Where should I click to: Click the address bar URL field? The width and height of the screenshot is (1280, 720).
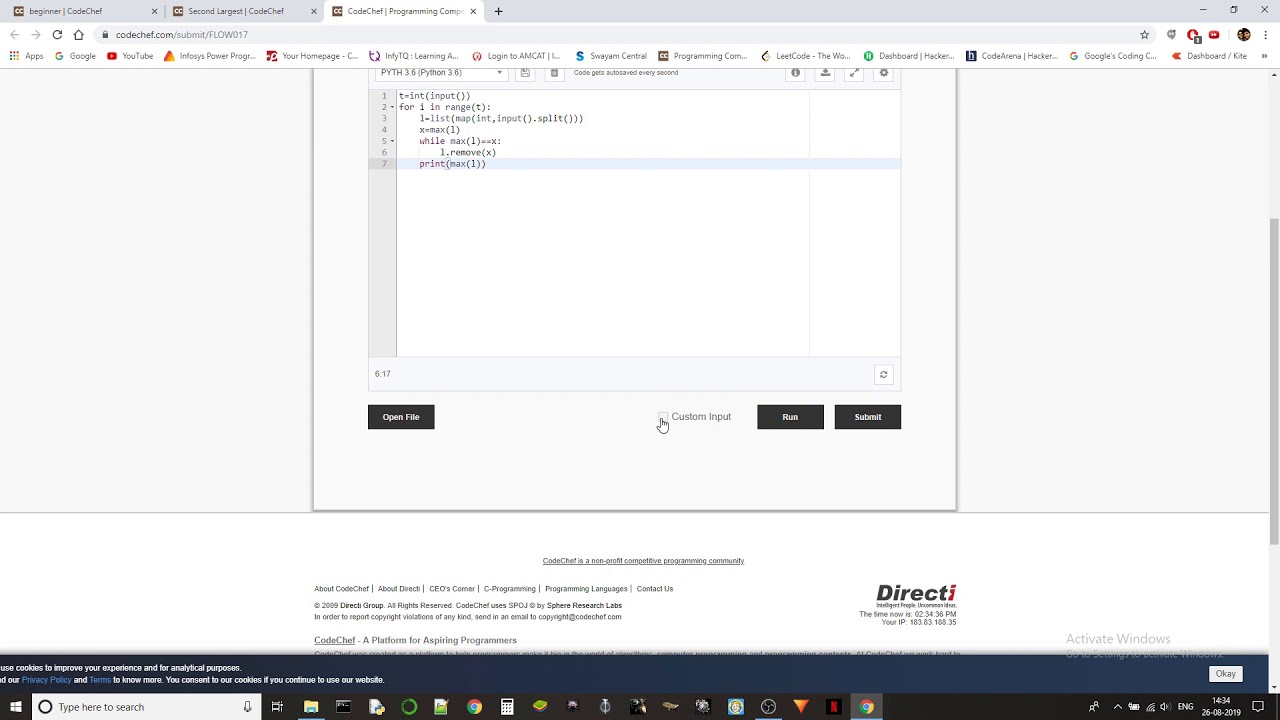coord(620,34)
